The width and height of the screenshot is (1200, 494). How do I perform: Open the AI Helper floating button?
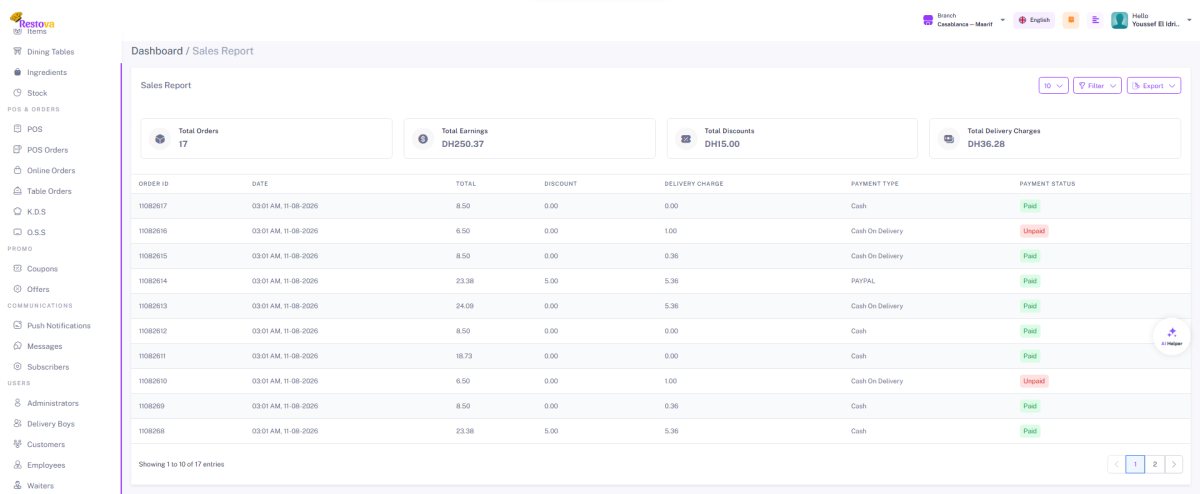pyautogui.click(x=1172, y=336)
